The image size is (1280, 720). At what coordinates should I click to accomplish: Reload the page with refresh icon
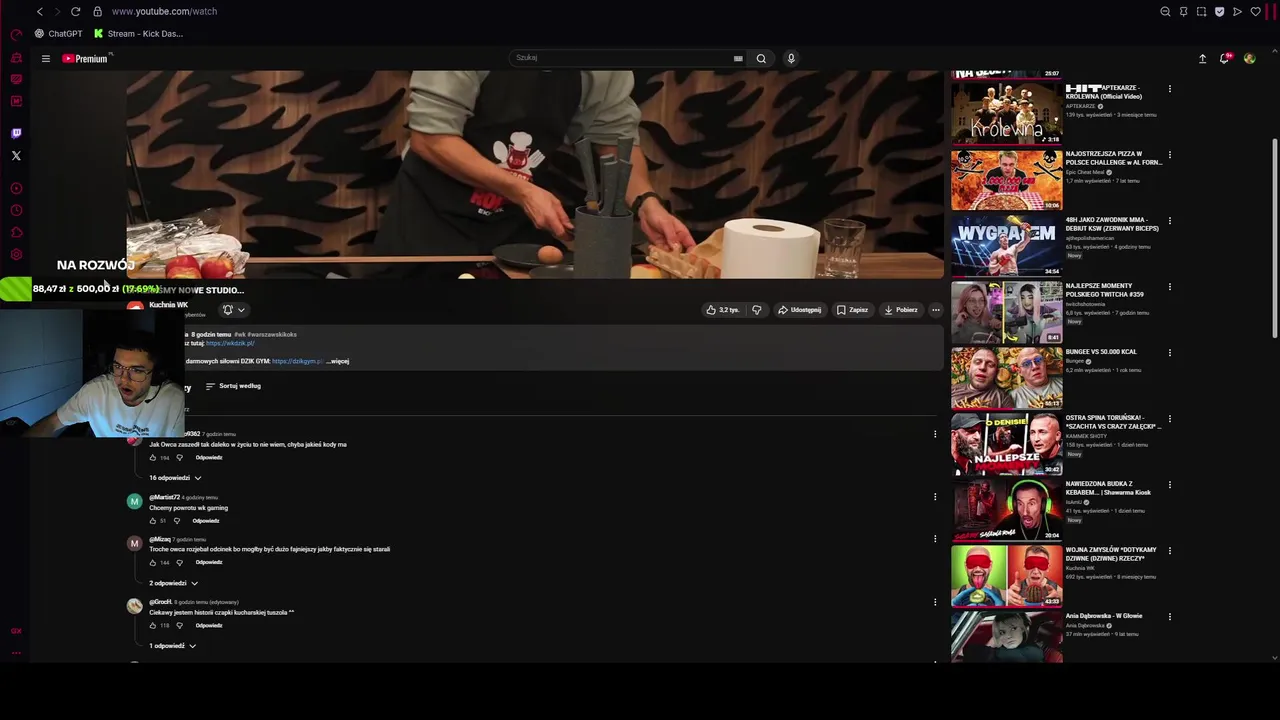click(x=75, y=11)
